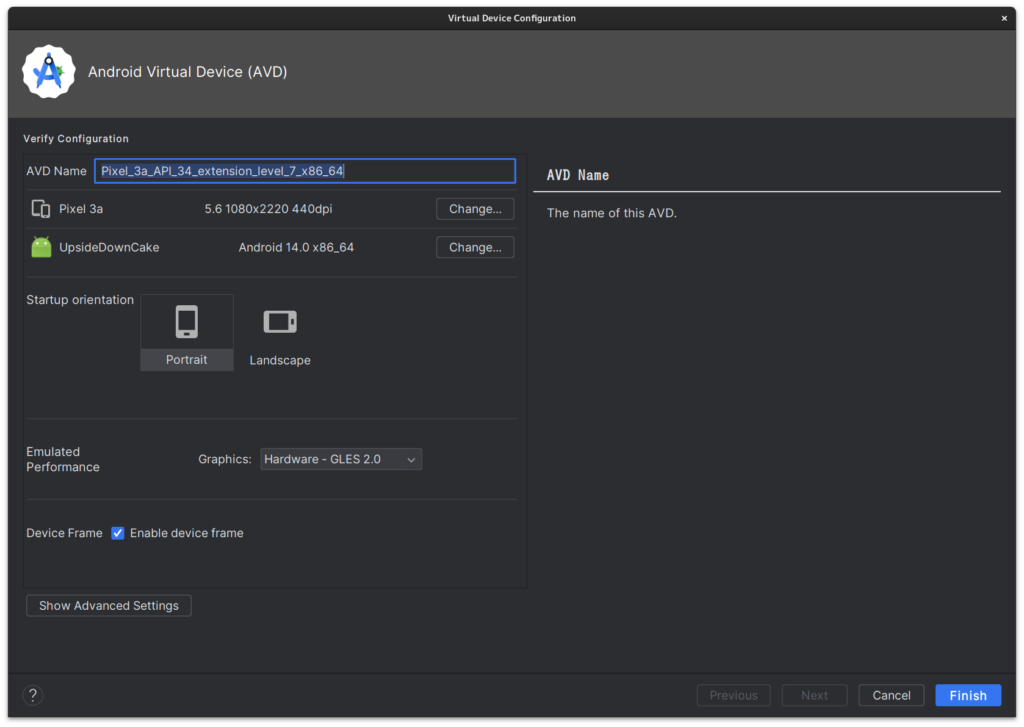
Task: Open the Graphics dropdown
Action: coord(341,459)
